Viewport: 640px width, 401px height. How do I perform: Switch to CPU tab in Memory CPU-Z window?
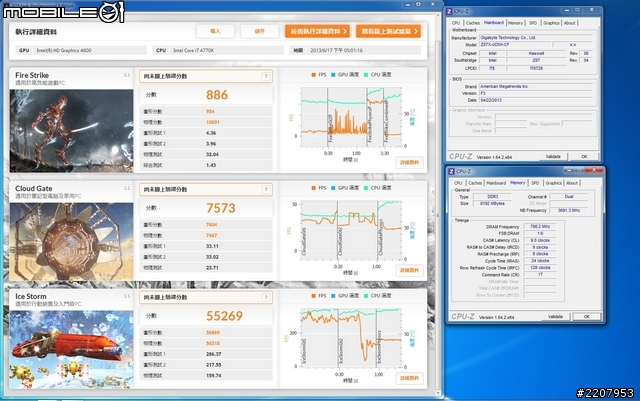tap(458, 183)
